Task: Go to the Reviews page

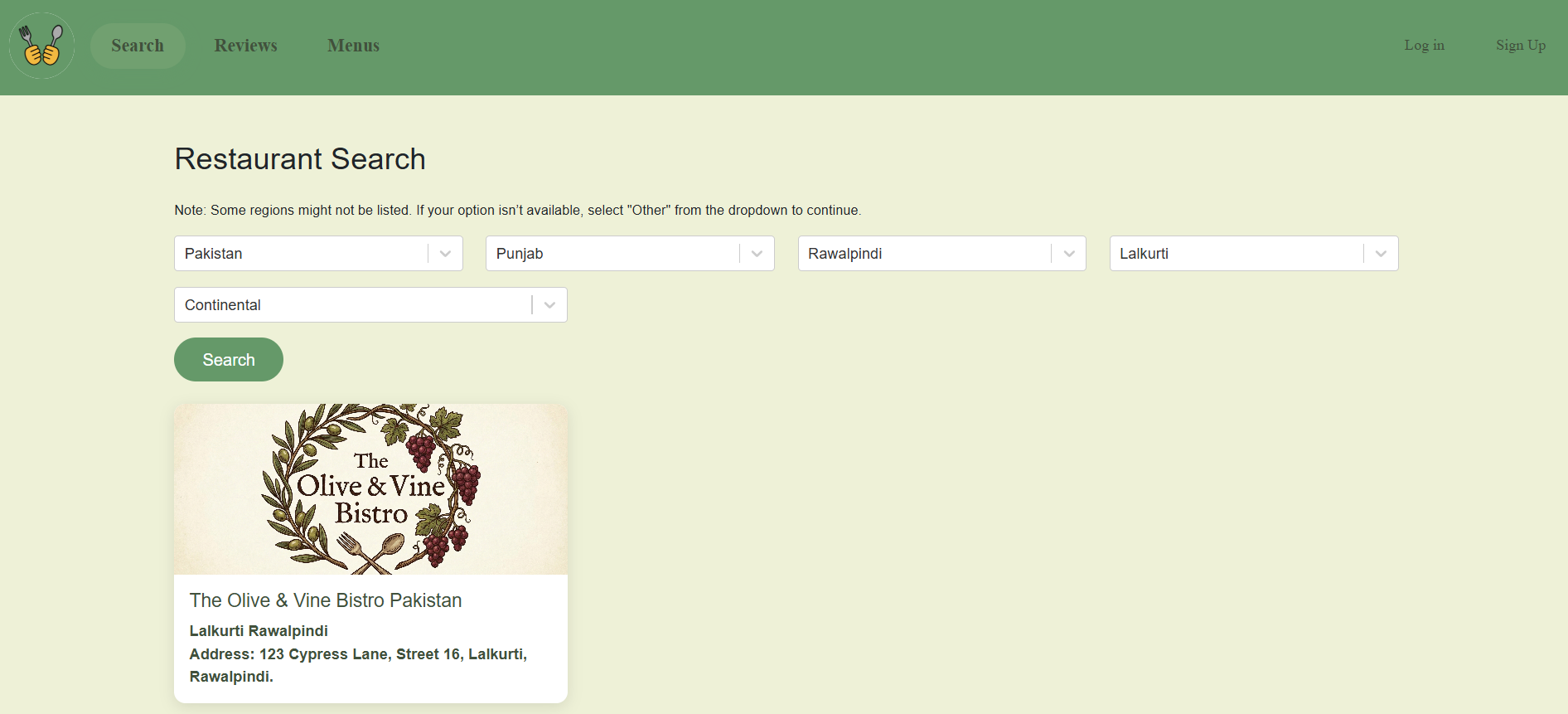Action: (246, 46)
